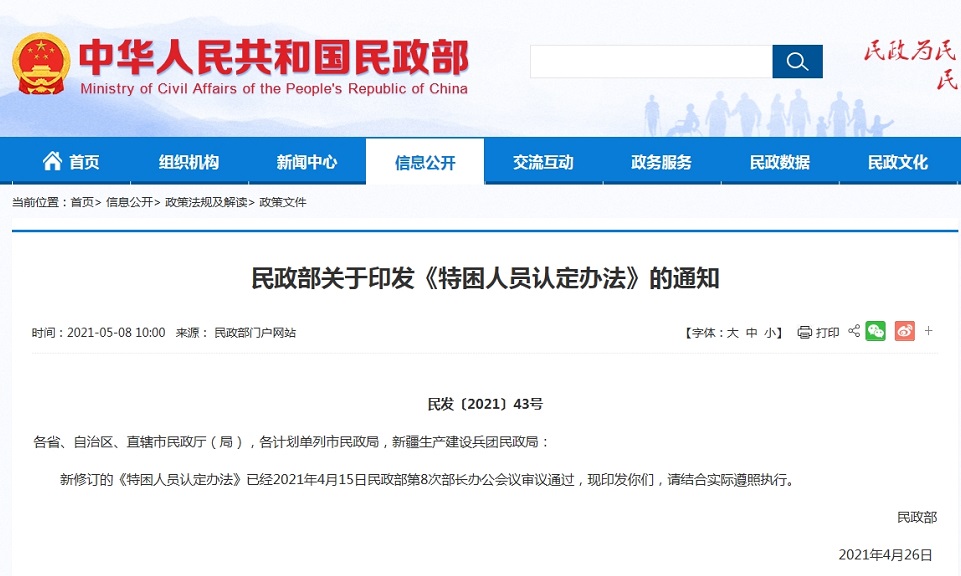Click the printer icon beside 打印
Viewport: 961px width, 576px height.
click(804, 333)
